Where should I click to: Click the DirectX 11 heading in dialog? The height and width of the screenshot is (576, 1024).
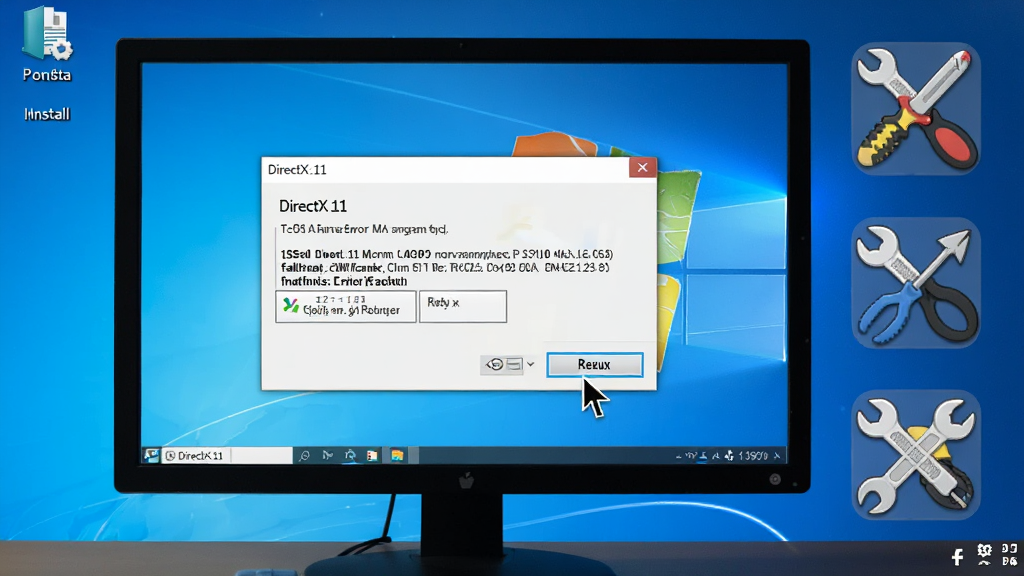click(313, 206)
